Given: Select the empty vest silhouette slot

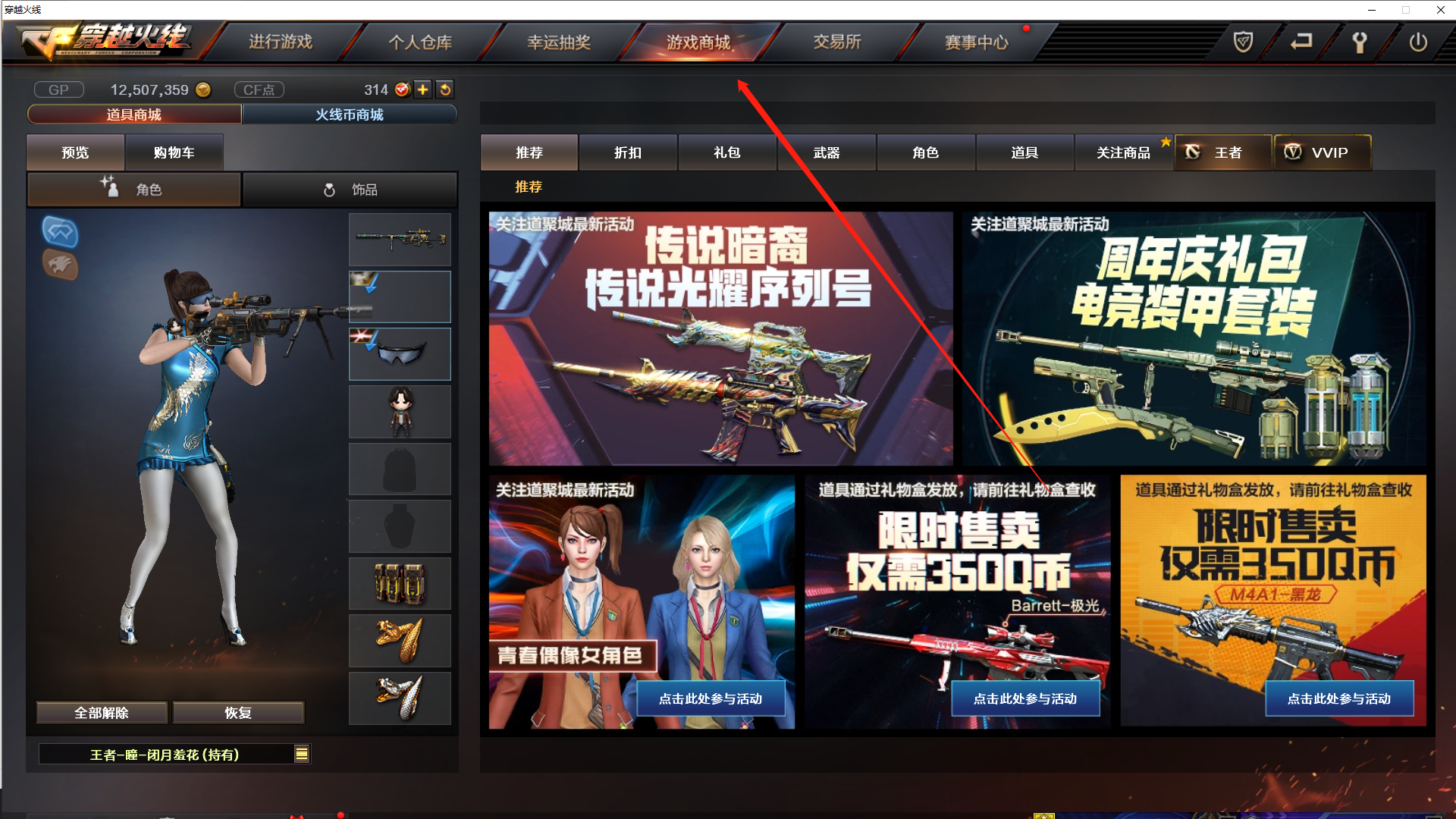Looking at the screenshot, I should tap(400, 526).
